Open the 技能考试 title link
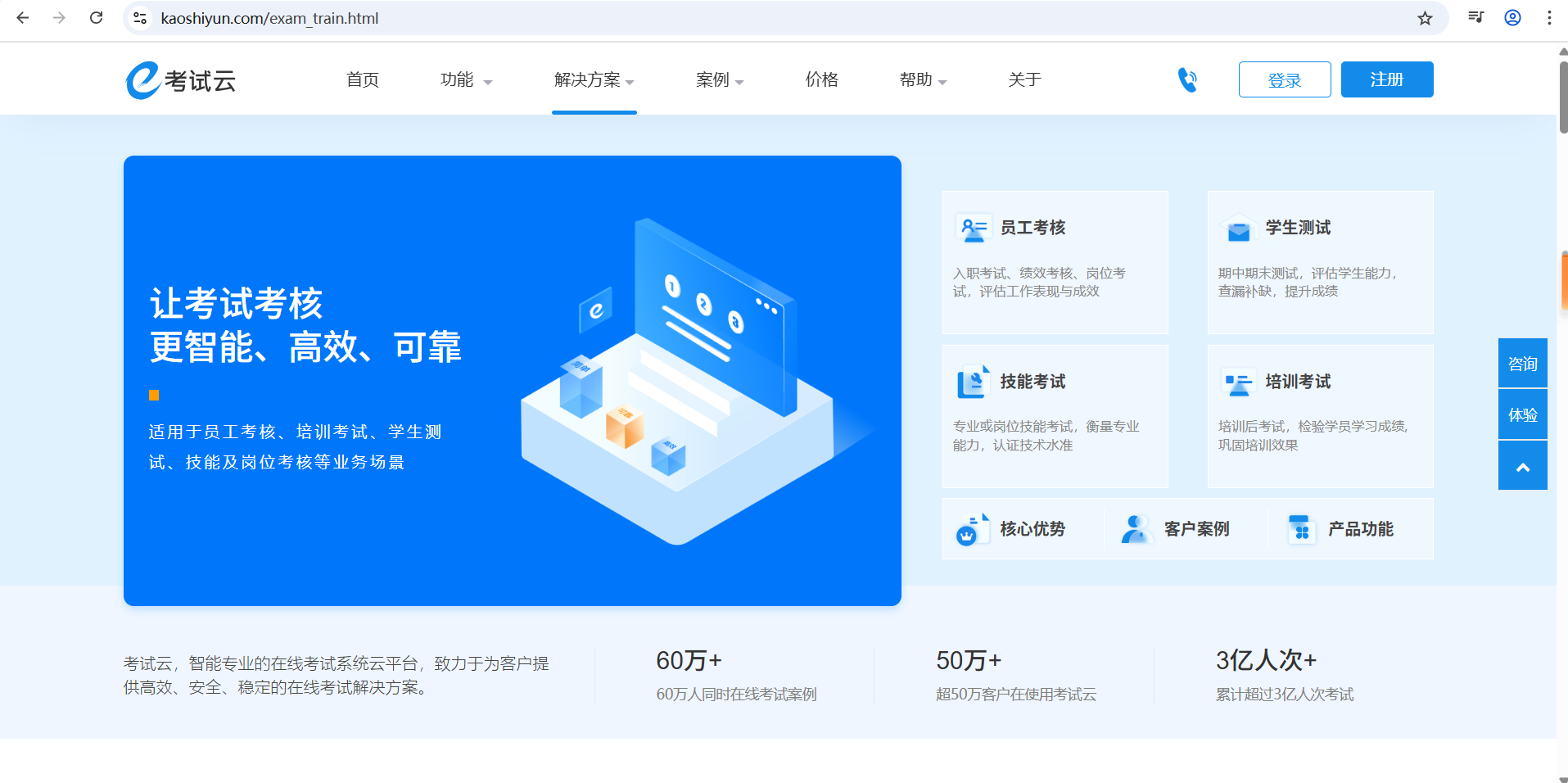This screenshot has width=1568, height=783. (1033, 382)
